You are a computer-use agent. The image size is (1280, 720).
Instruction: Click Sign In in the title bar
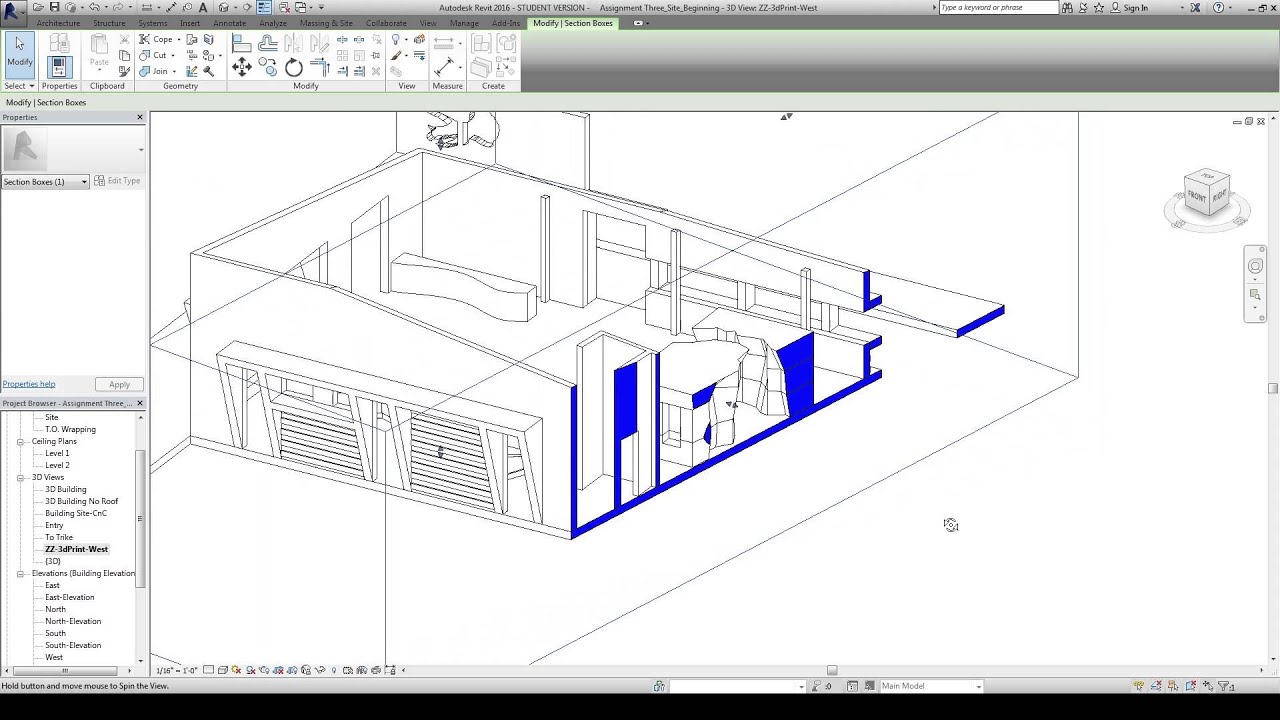click(x=1136, y=8)
